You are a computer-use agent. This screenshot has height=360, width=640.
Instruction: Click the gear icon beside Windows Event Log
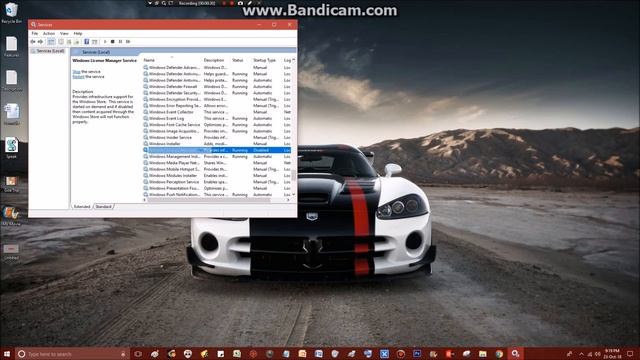(x=145, y=118)
